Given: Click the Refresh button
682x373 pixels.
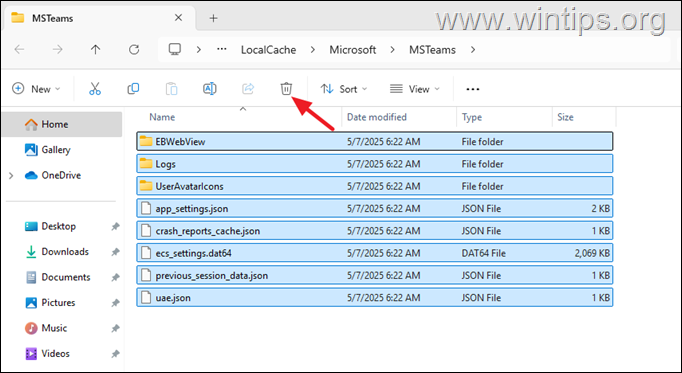Looking at the screenshot, I should (134, 50).
